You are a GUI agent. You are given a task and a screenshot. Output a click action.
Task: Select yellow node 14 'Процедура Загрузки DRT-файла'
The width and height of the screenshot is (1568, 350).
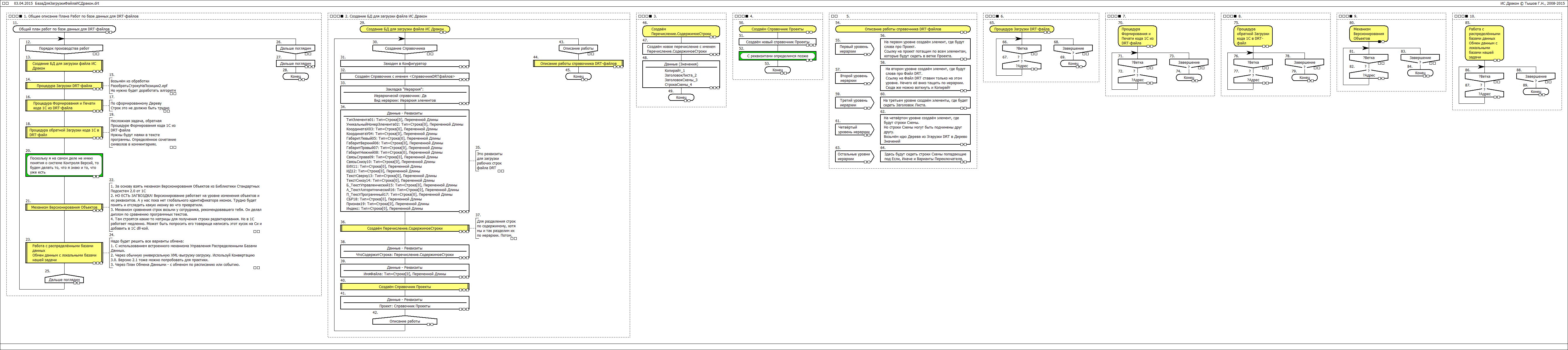[x=64, y=86]
